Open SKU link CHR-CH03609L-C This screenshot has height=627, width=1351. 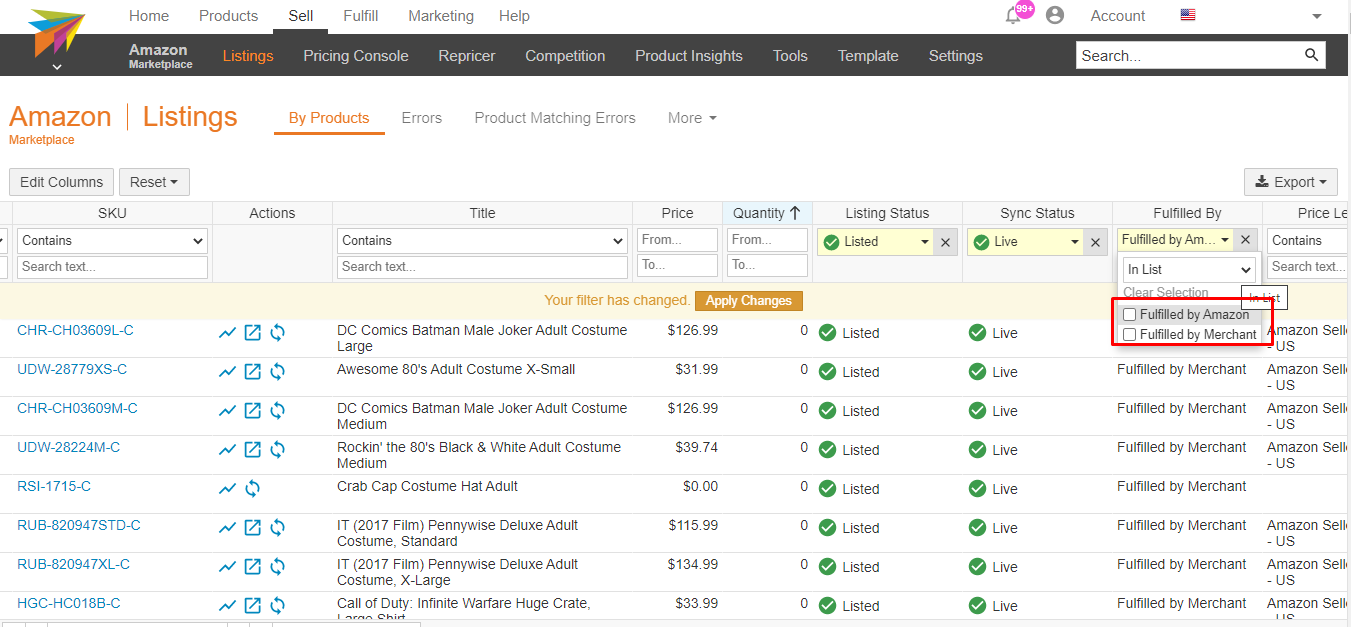pyautogui.click(x=75, y=330)
